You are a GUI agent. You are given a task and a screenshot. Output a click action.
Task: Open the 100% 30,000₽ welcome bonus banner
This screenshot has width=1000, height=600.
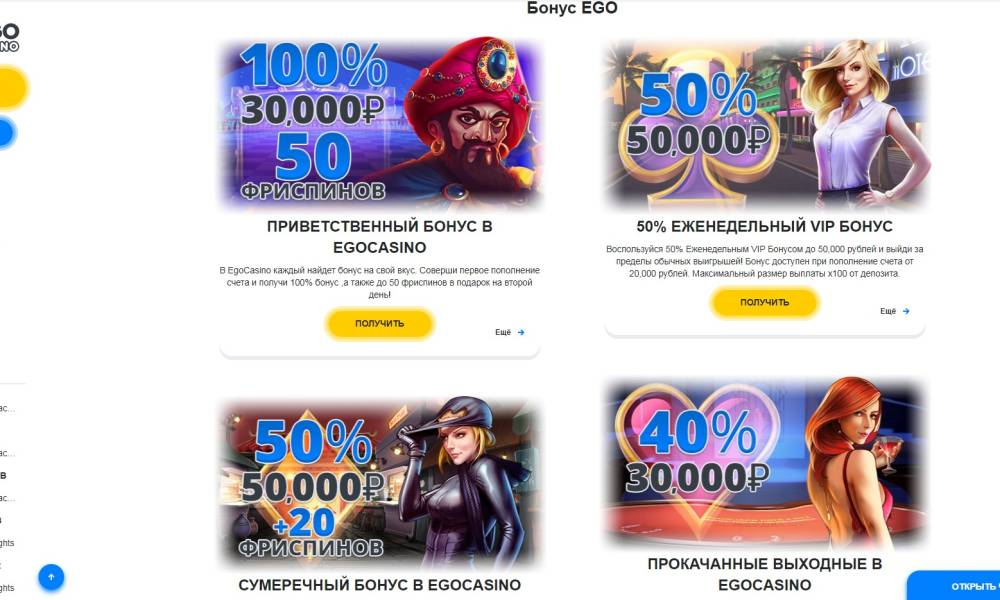[380, 123]
